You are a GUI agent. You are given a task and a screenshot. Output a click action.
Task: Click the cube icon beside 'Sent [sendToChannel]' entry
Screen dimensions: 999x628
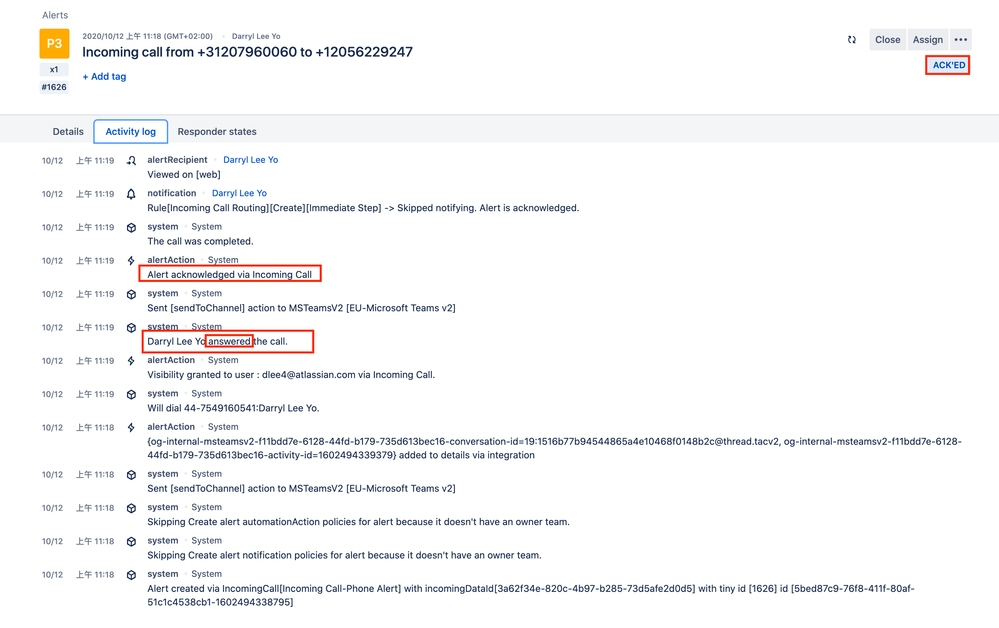click(131, 294)
